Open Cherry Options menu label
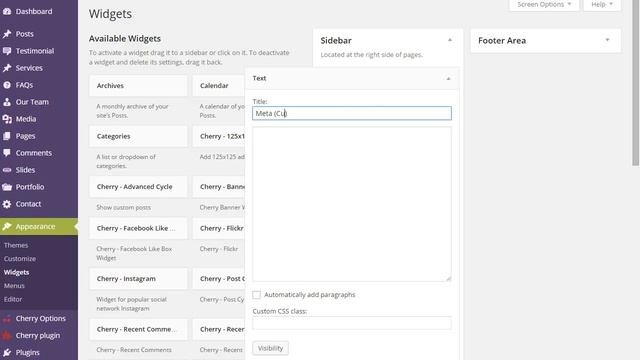640x360 pixels. coord(40,318)
